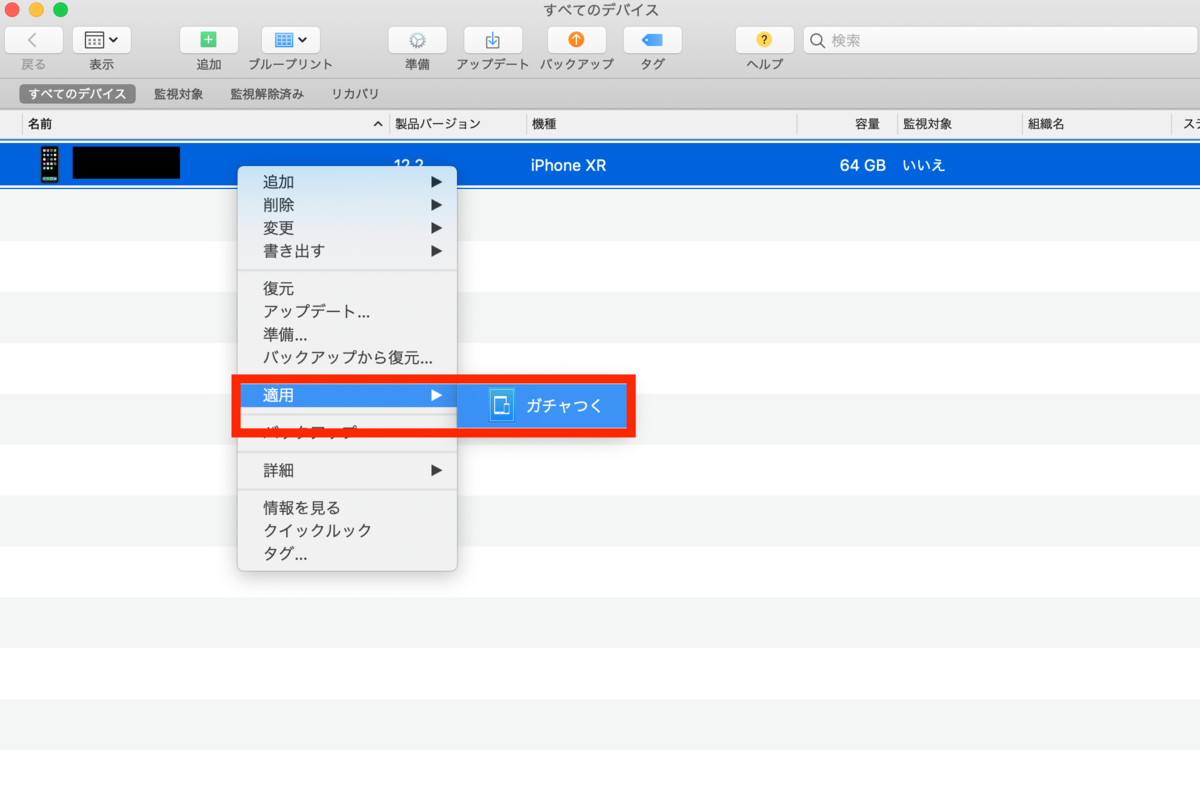Expand the 書き出す context menu submenu
Screen dimensions: 1200x801
tap(347, 251)
